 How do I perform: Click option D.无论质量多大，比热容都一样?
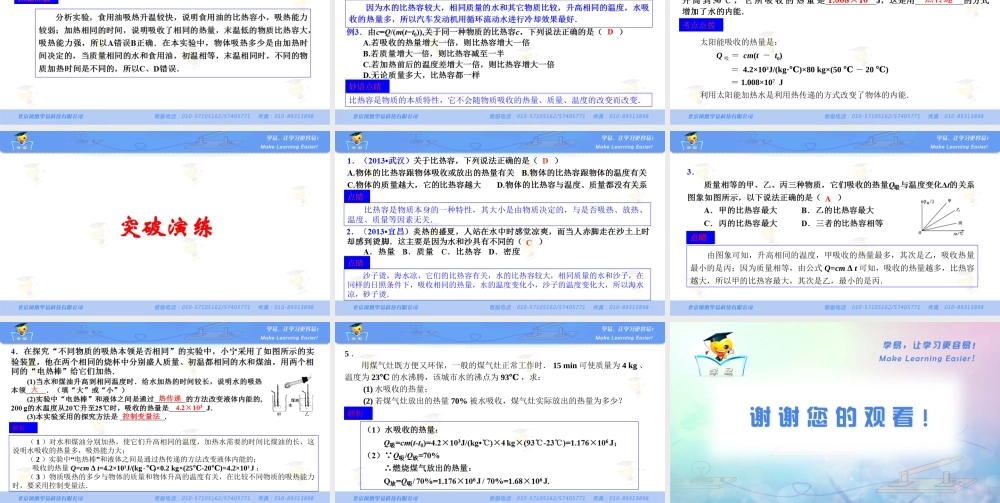coord(421,75)
